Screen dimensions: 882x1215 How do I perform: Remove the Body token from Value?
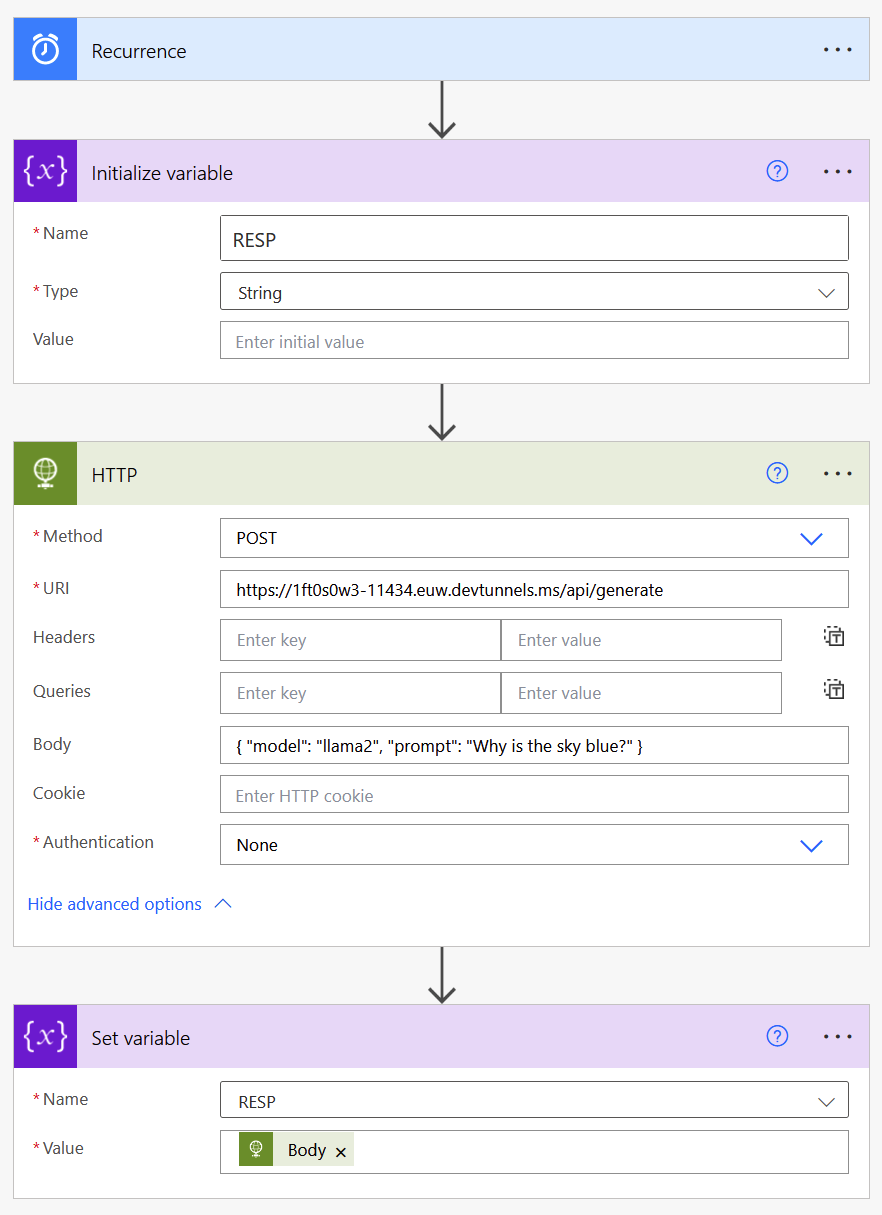341,1150
